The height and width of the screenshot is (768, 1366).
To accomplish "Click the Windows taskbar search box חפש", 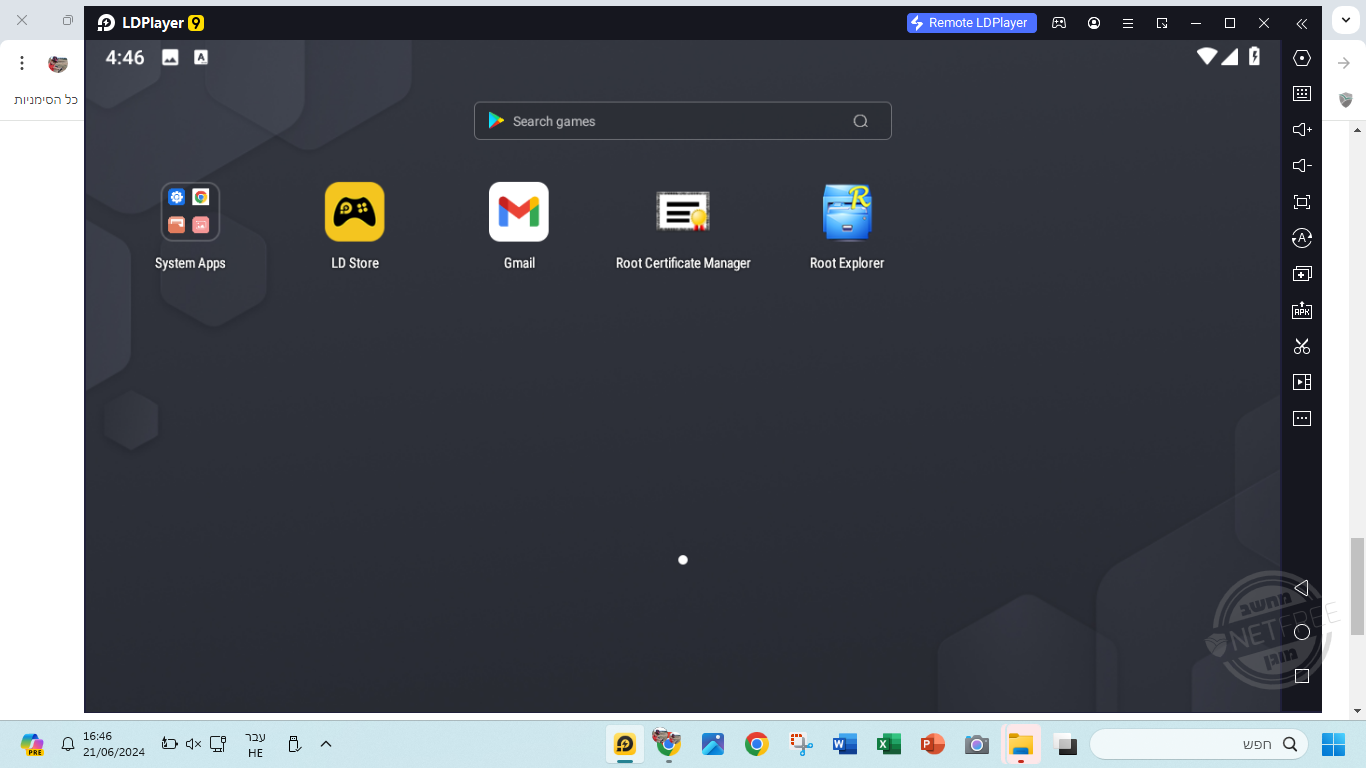I will tap(1199, 744).
